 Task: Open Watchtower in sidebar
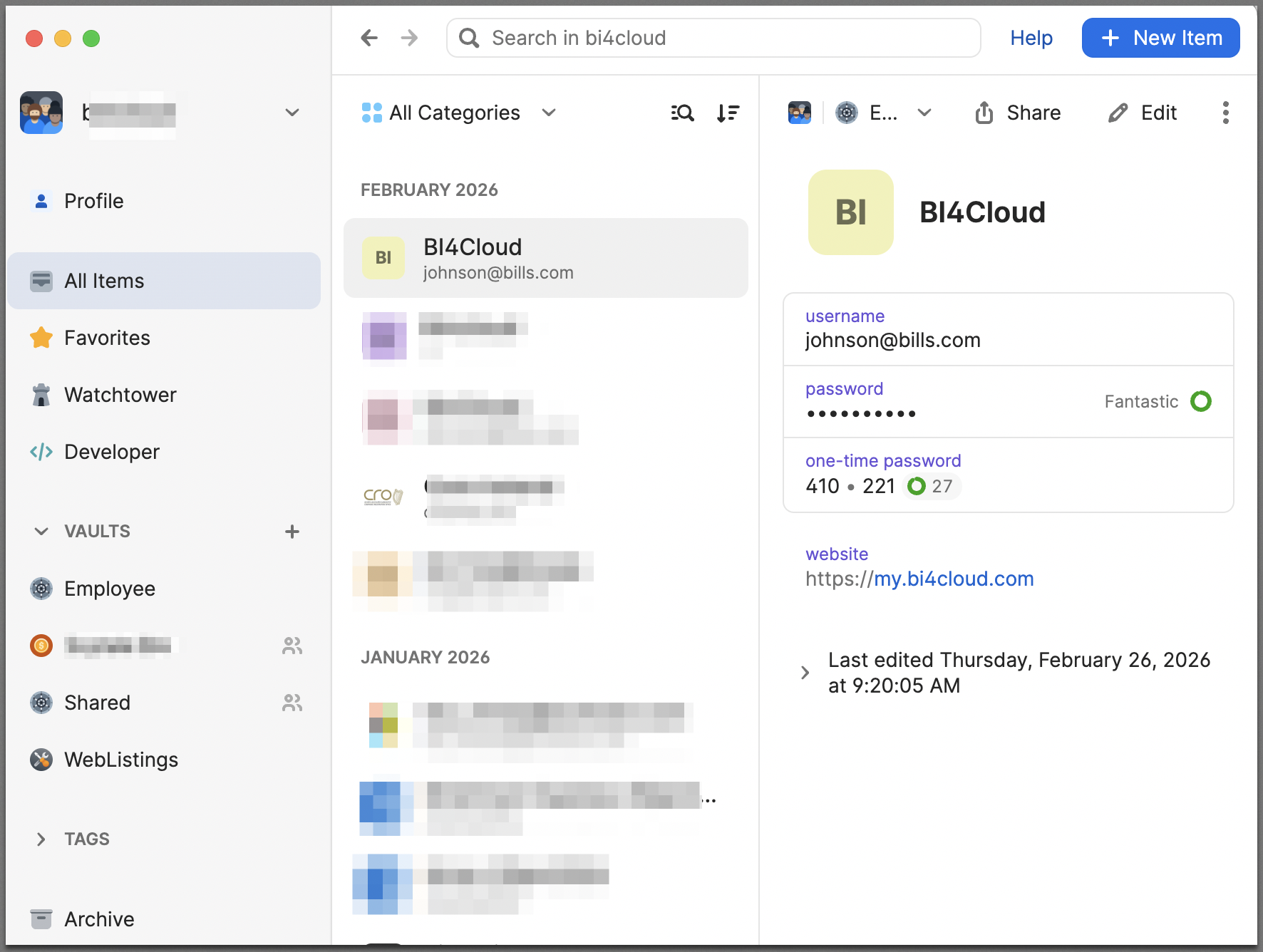[164, 395]
